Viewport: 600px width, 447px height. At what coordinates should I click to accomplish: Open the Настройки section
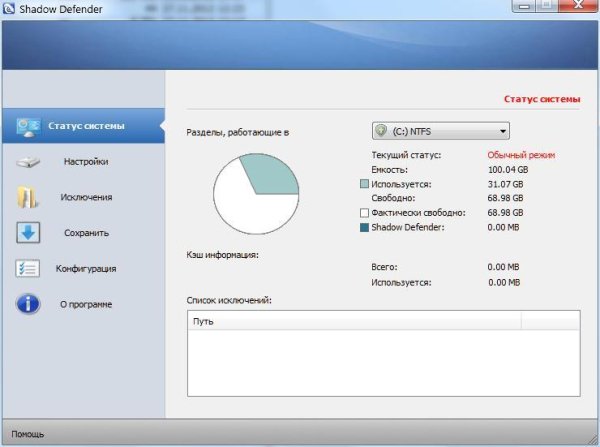(86, 162)
